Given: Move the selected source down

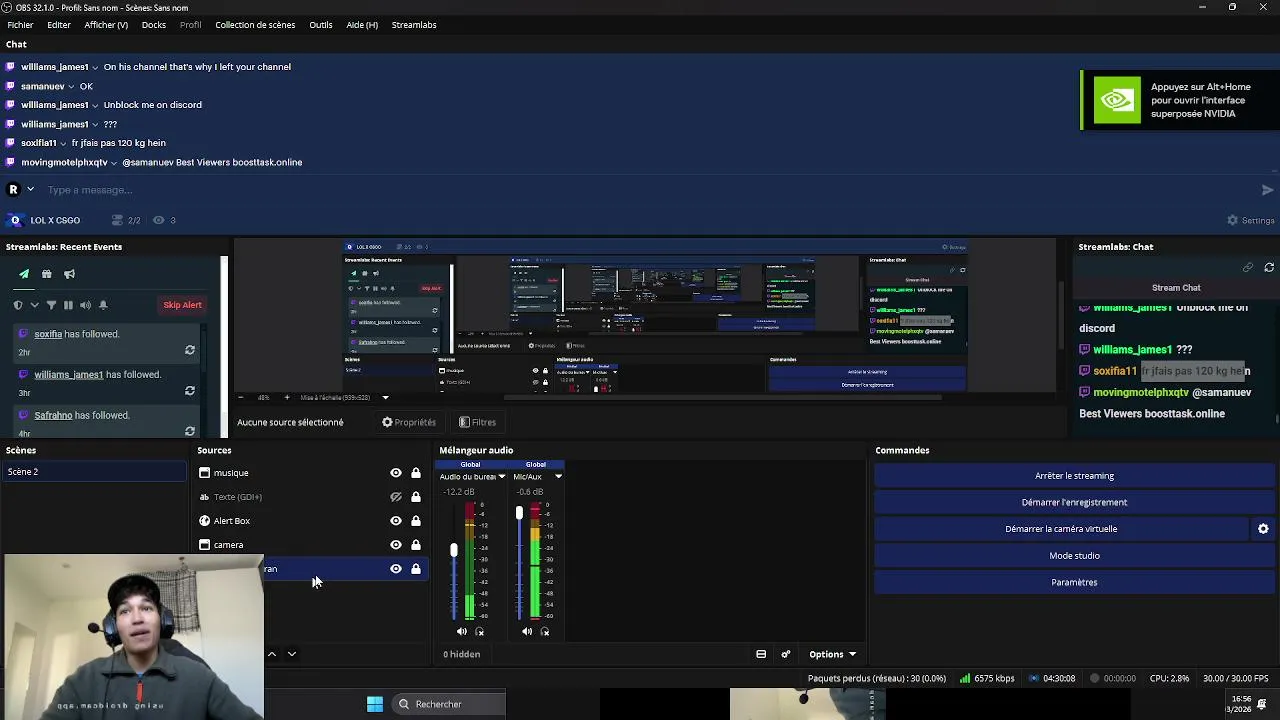Looking at the screenshot, I should pos(292,654).
